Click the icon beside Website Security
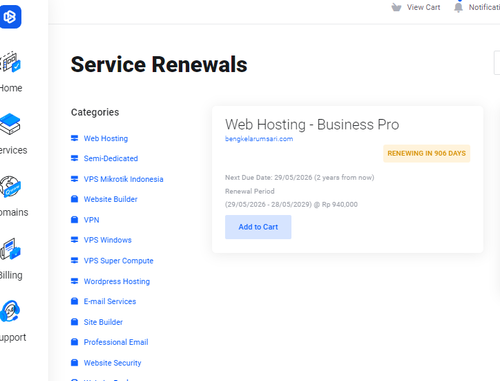Viewport: 500px width, 381px height. [x=74, y=363]
